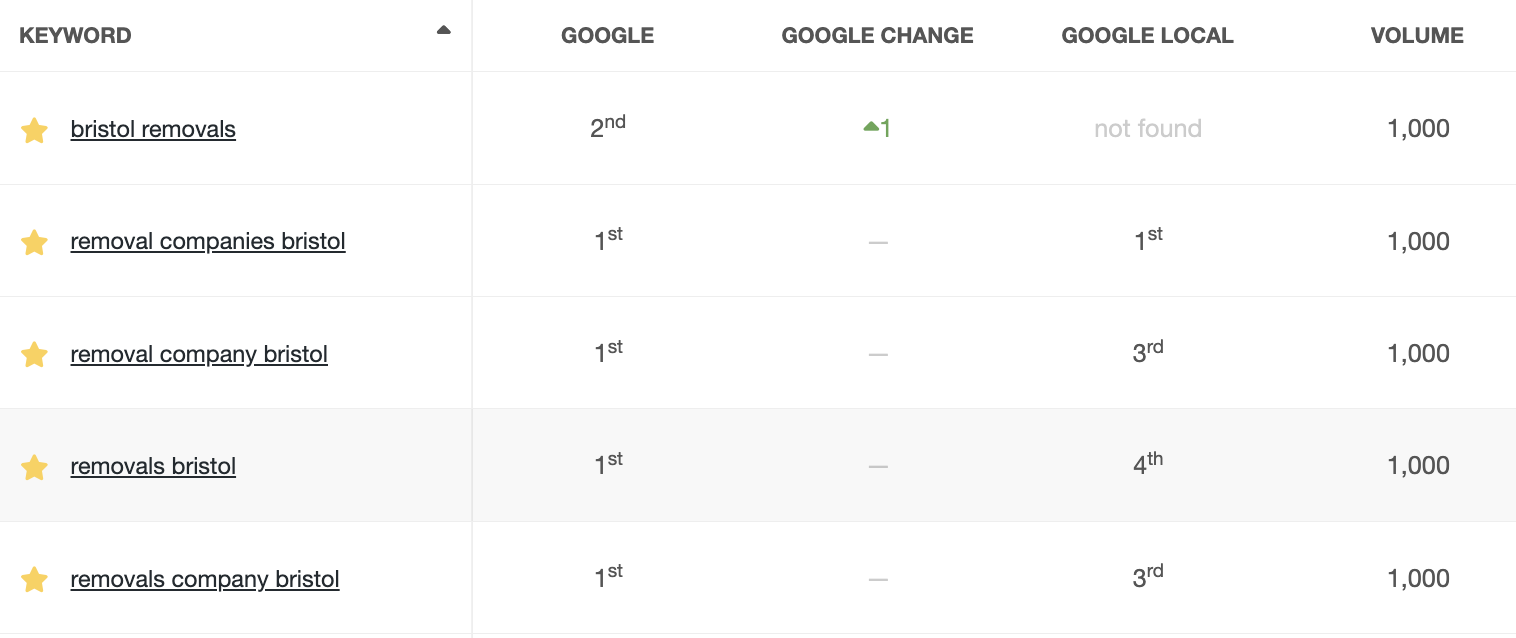Click the 'not found' Google Local cell
This screenshot has width=1516, height=638.
click(1147, 128)
